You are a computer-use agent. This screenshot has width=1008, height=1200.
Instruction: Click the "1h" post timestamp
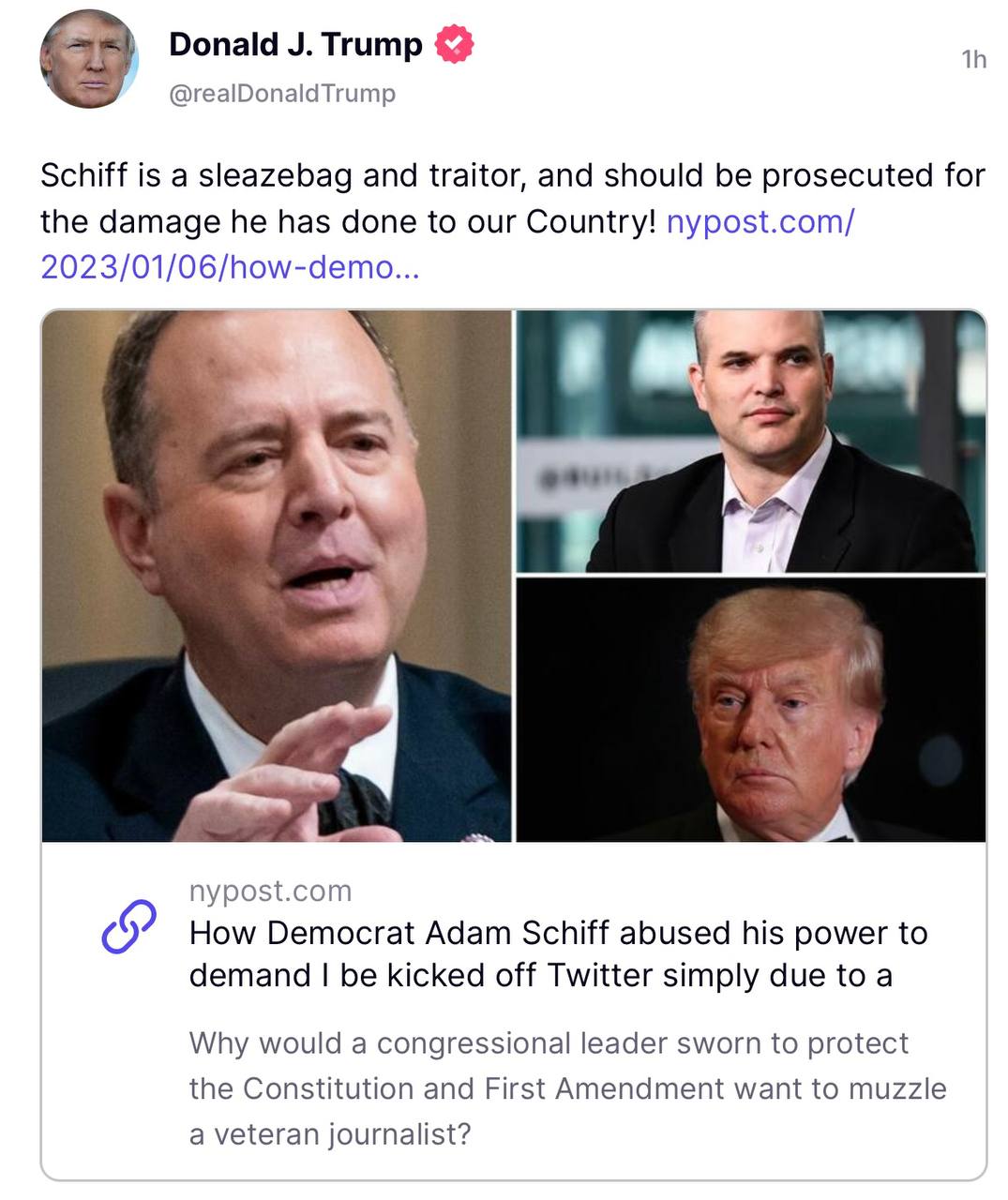pos(973,60)
